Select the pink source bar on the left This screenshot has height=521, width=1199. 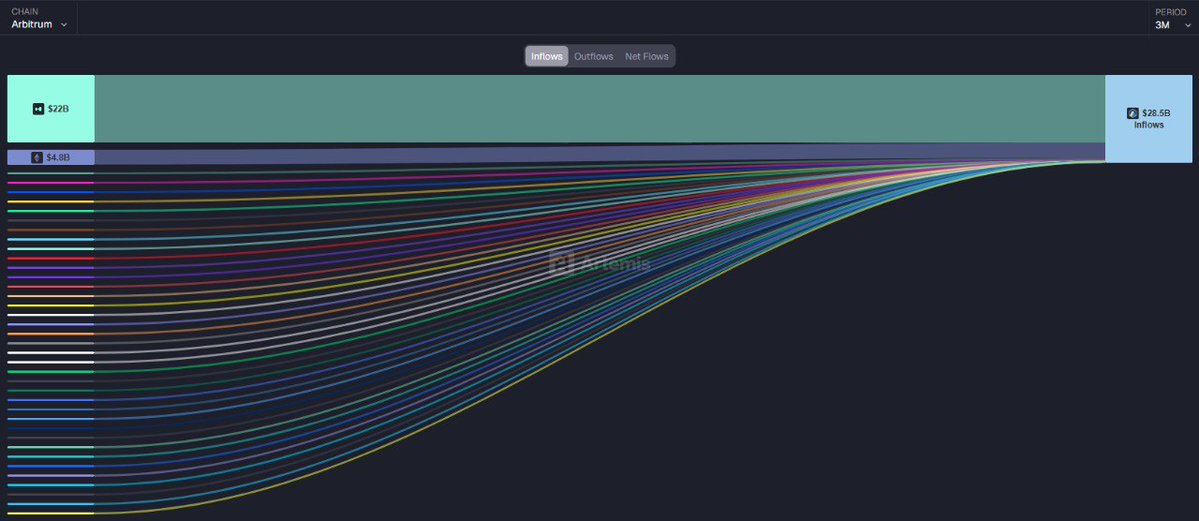[x=50, y=183]
